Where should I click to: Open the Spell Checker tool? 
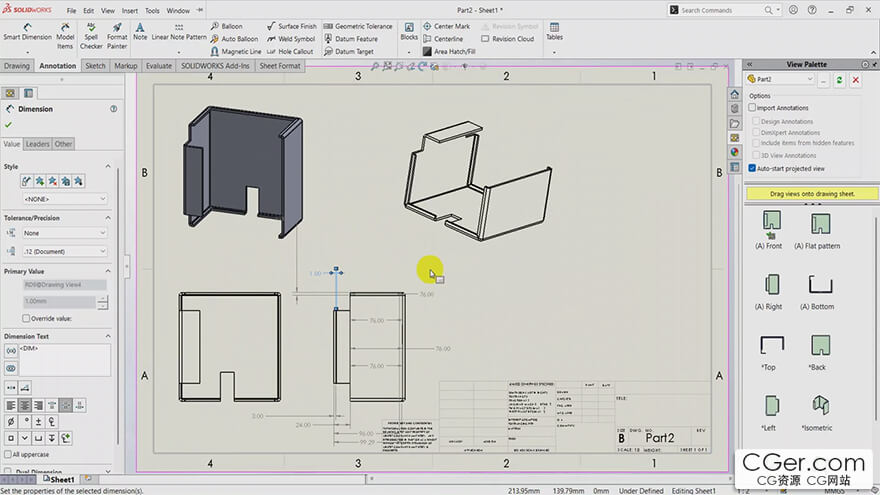pos(91,32)
